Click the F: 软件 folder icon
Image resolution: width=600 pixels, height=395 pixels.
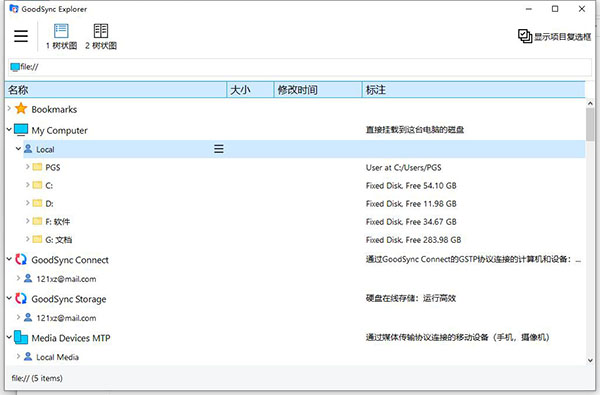(37, 221)
